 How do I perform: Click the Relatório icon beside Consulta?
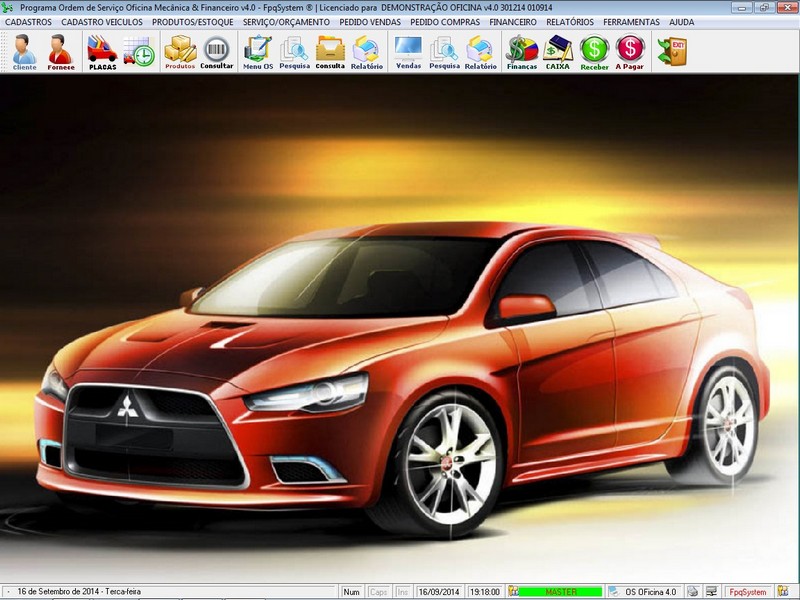pyautogui.click(x=366, y=52)
